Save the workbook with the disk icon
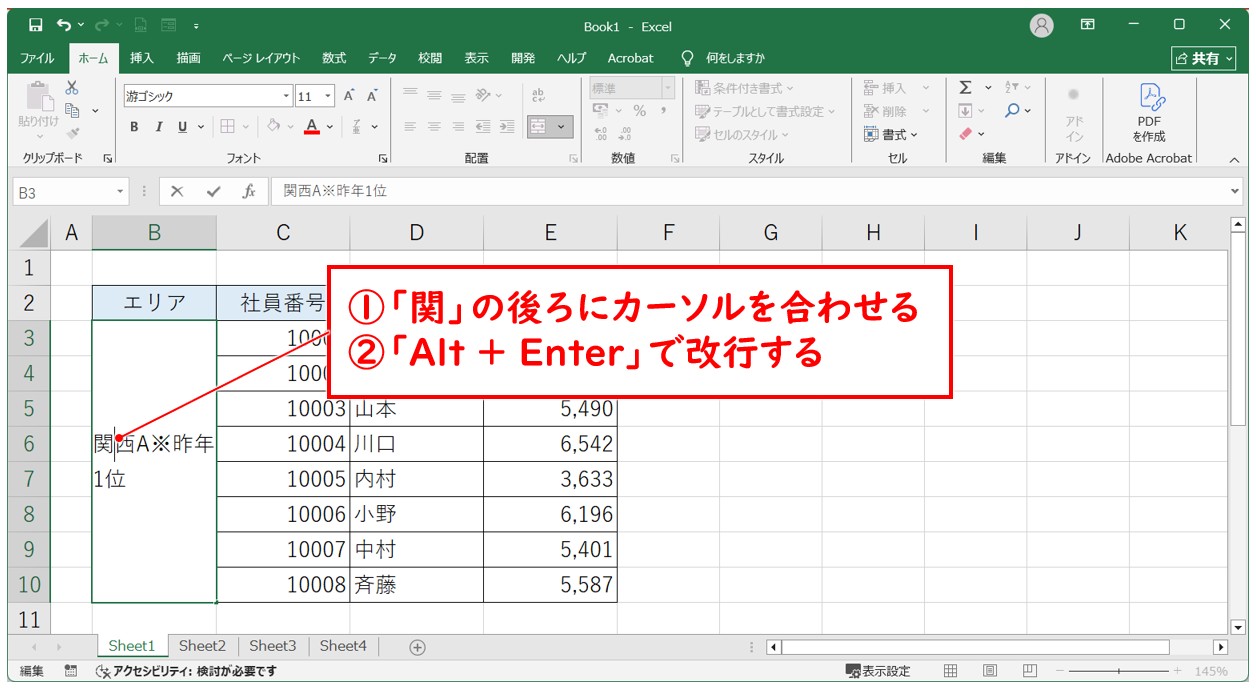This screenshot has width=1256, height=690. point(35,25)
